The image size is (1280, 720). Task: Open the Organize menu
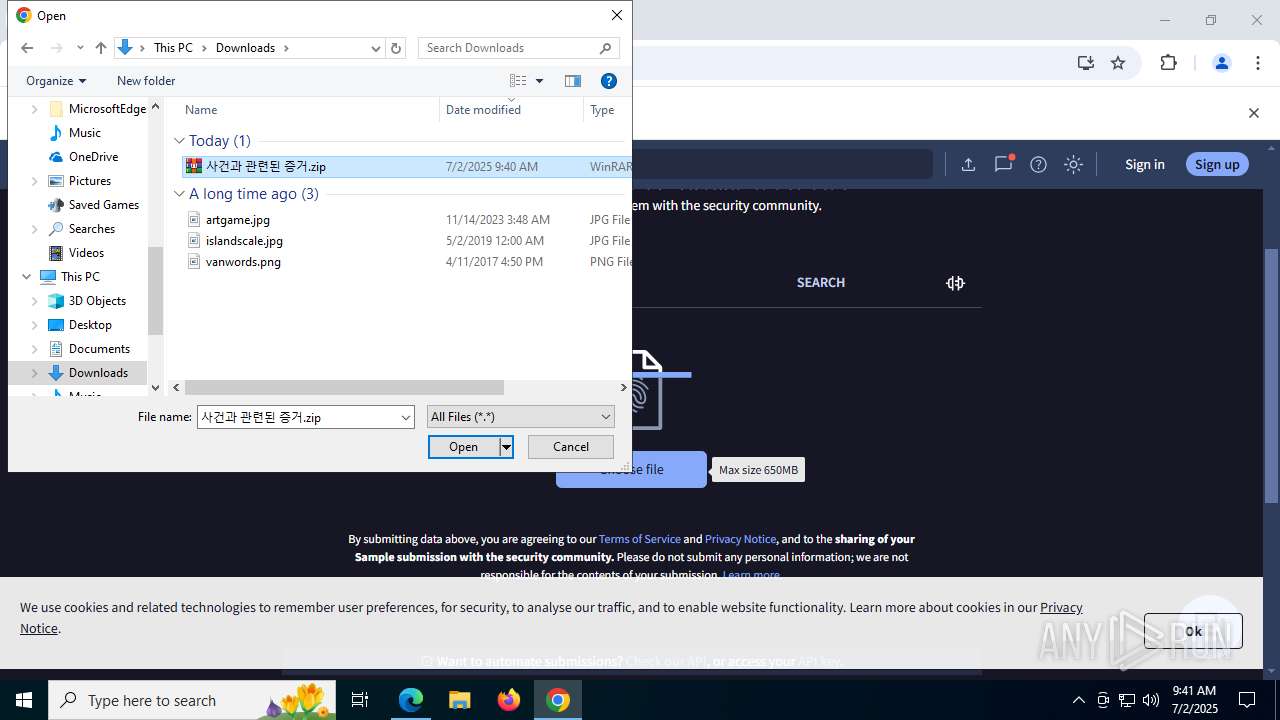click(x=56, y=81)
